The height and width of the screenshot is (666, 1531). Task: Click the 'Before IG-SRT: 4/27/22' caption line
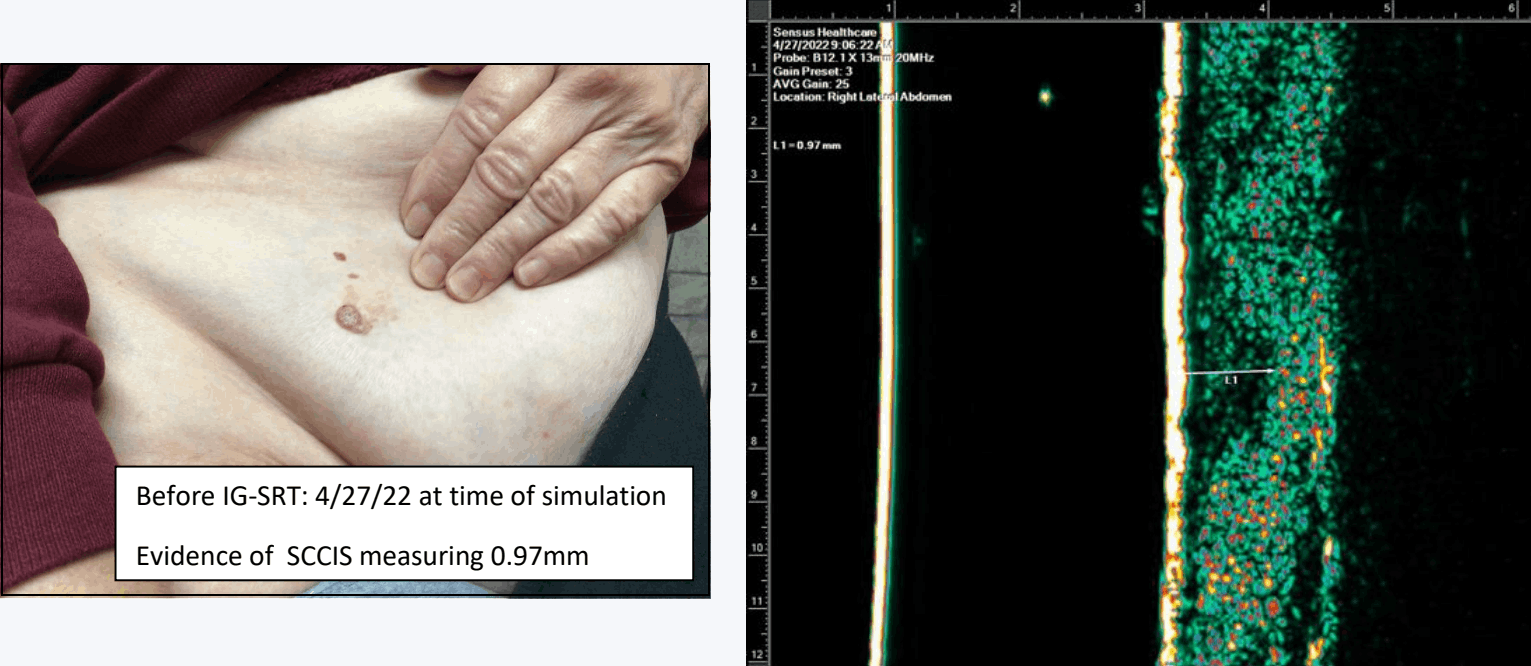(400, 497)
